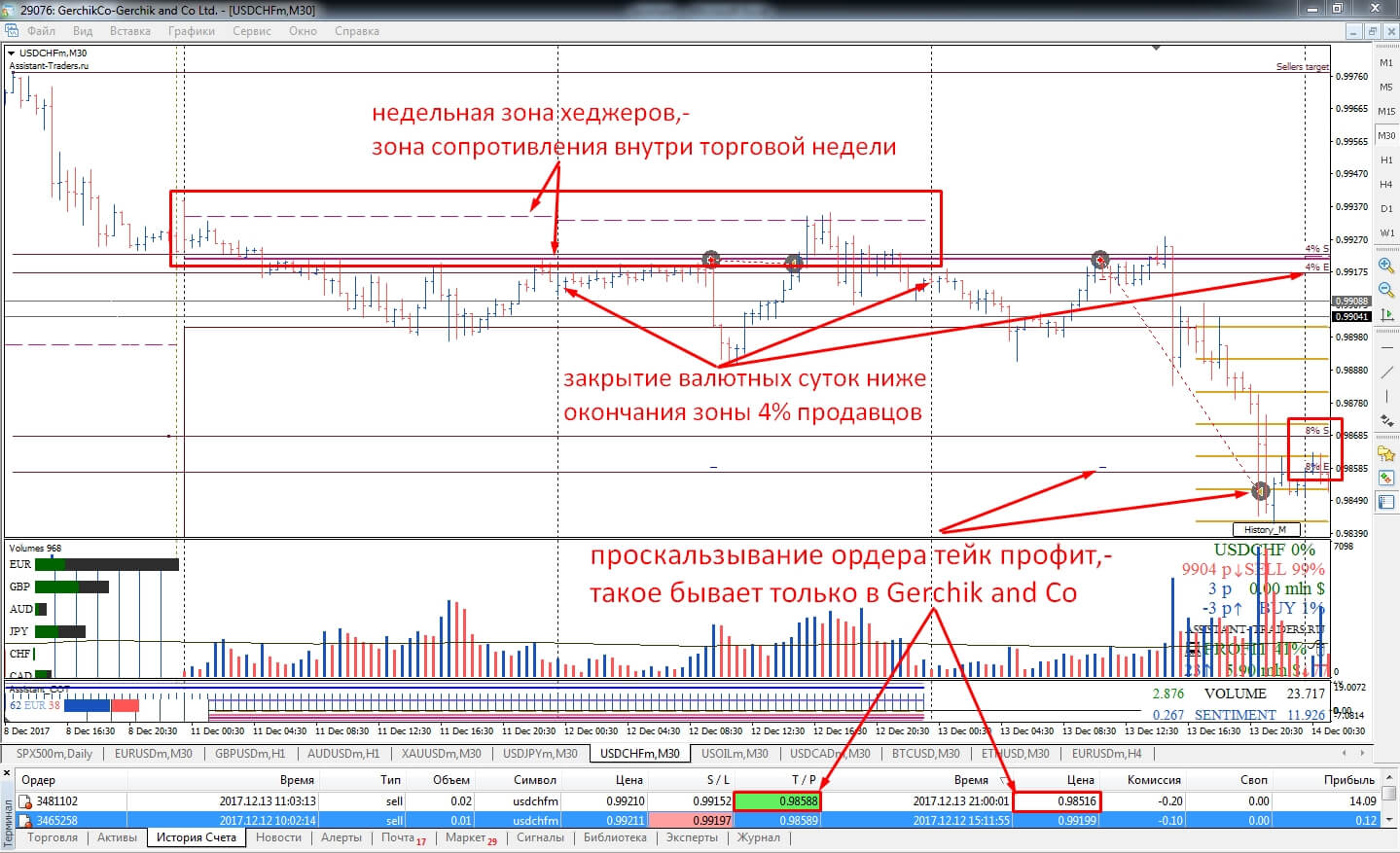Click the Zoom Out magnifier icon

pyautogui.click(x=1386, y=290)
